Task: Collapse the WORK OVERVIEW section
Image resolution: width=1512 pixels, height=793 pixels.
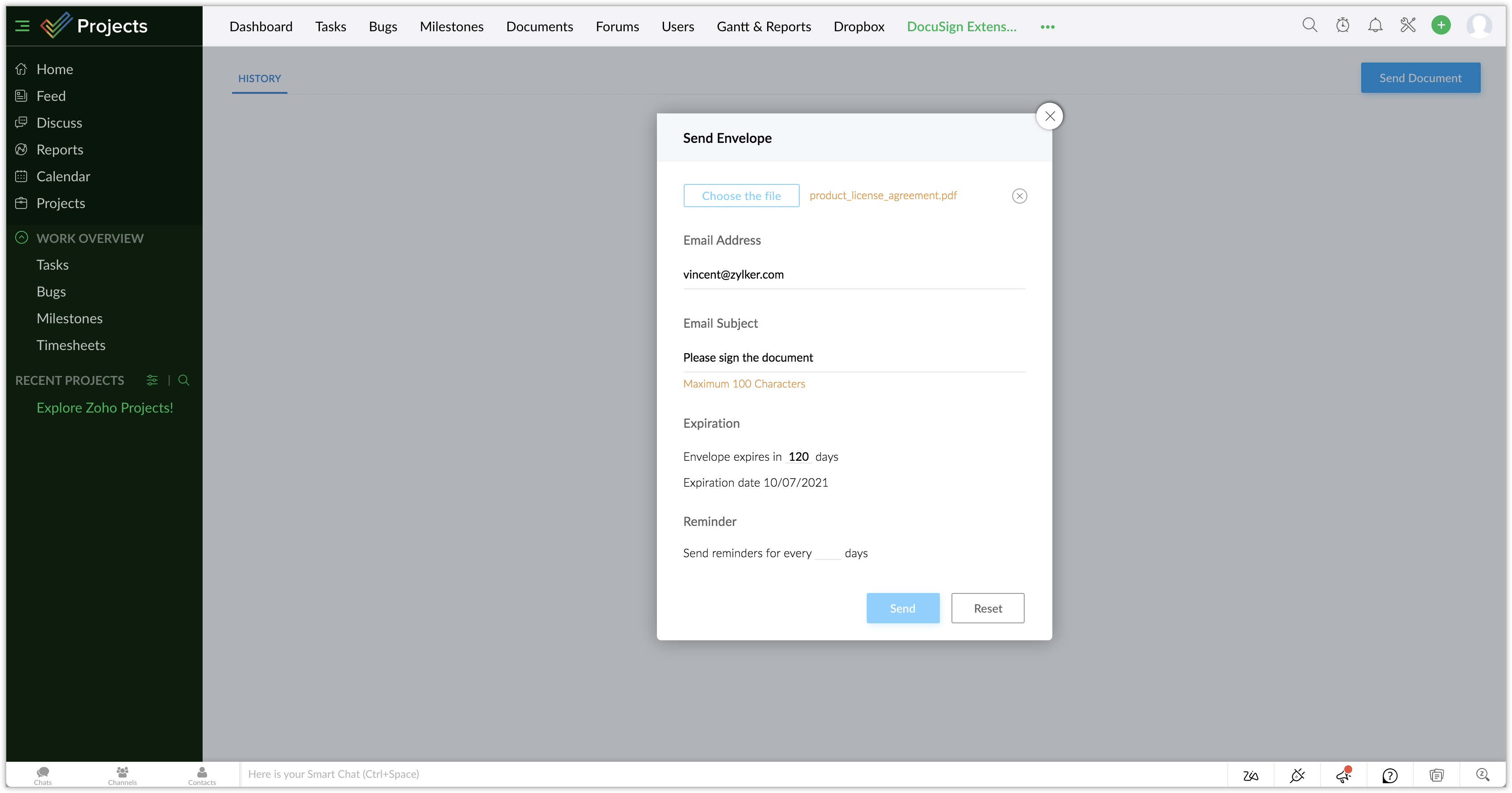Action: click(22, 238)
